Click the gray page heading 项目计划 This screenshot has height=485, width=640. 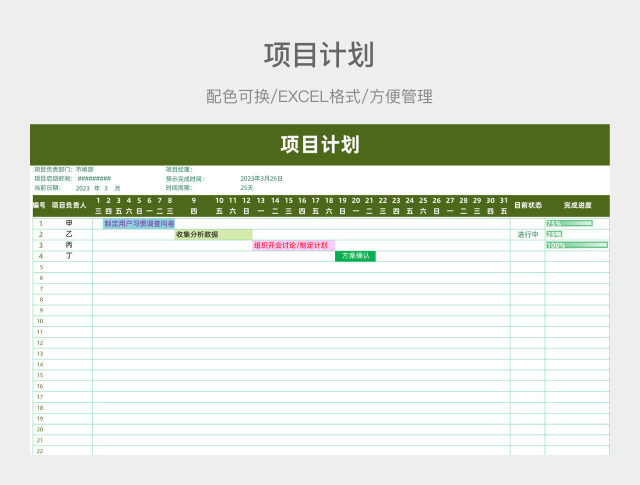click(319, 55)
